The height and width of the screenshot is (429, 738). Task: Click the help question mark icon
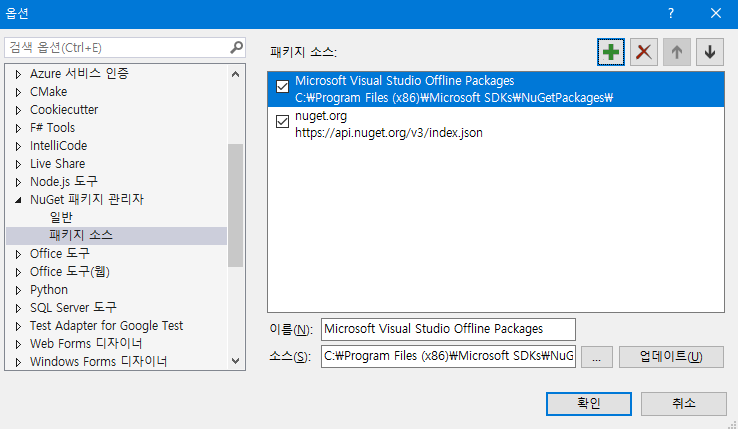coord(671,13)
